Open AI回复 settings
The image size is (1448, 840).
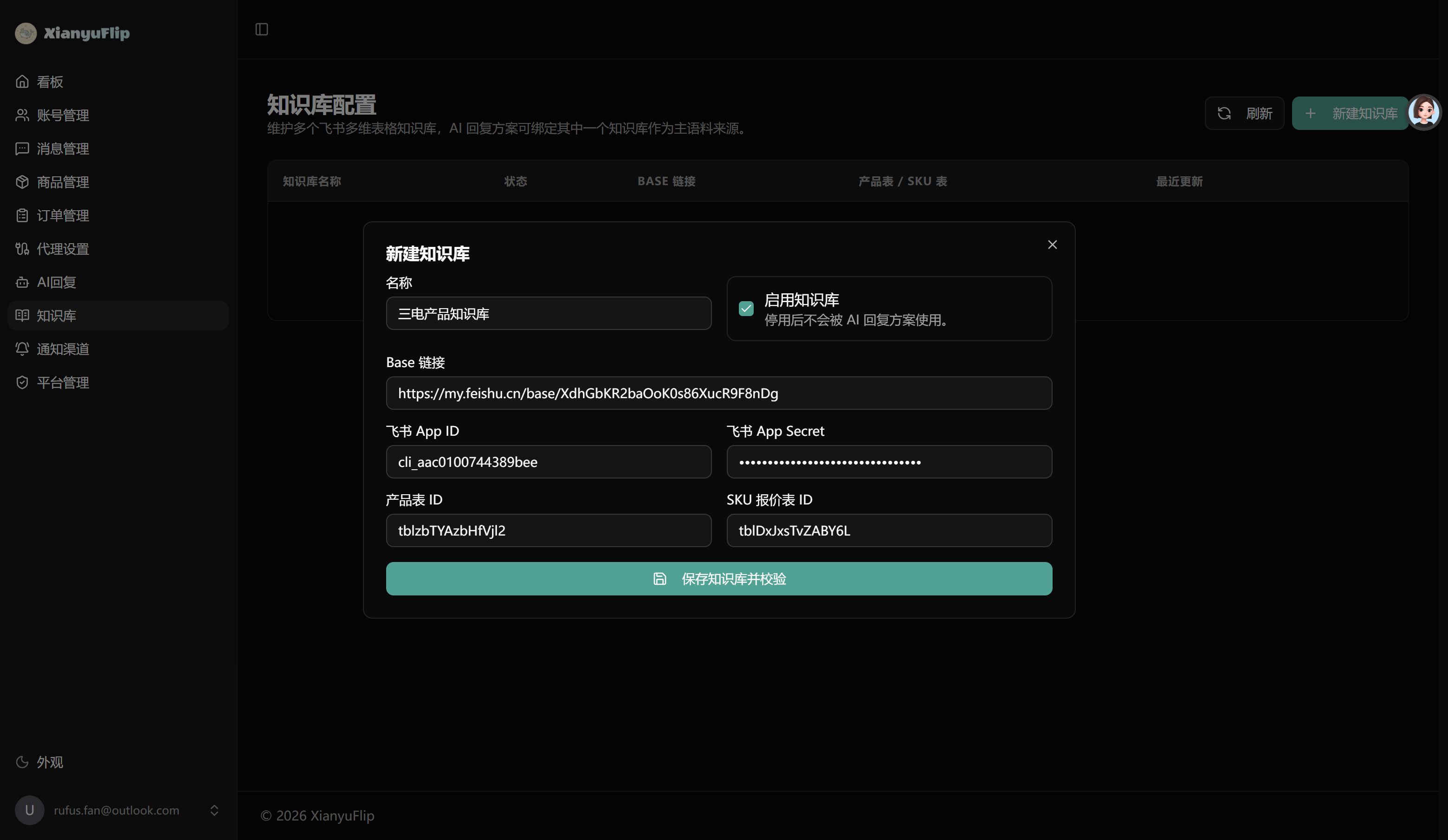pos(118,282)
